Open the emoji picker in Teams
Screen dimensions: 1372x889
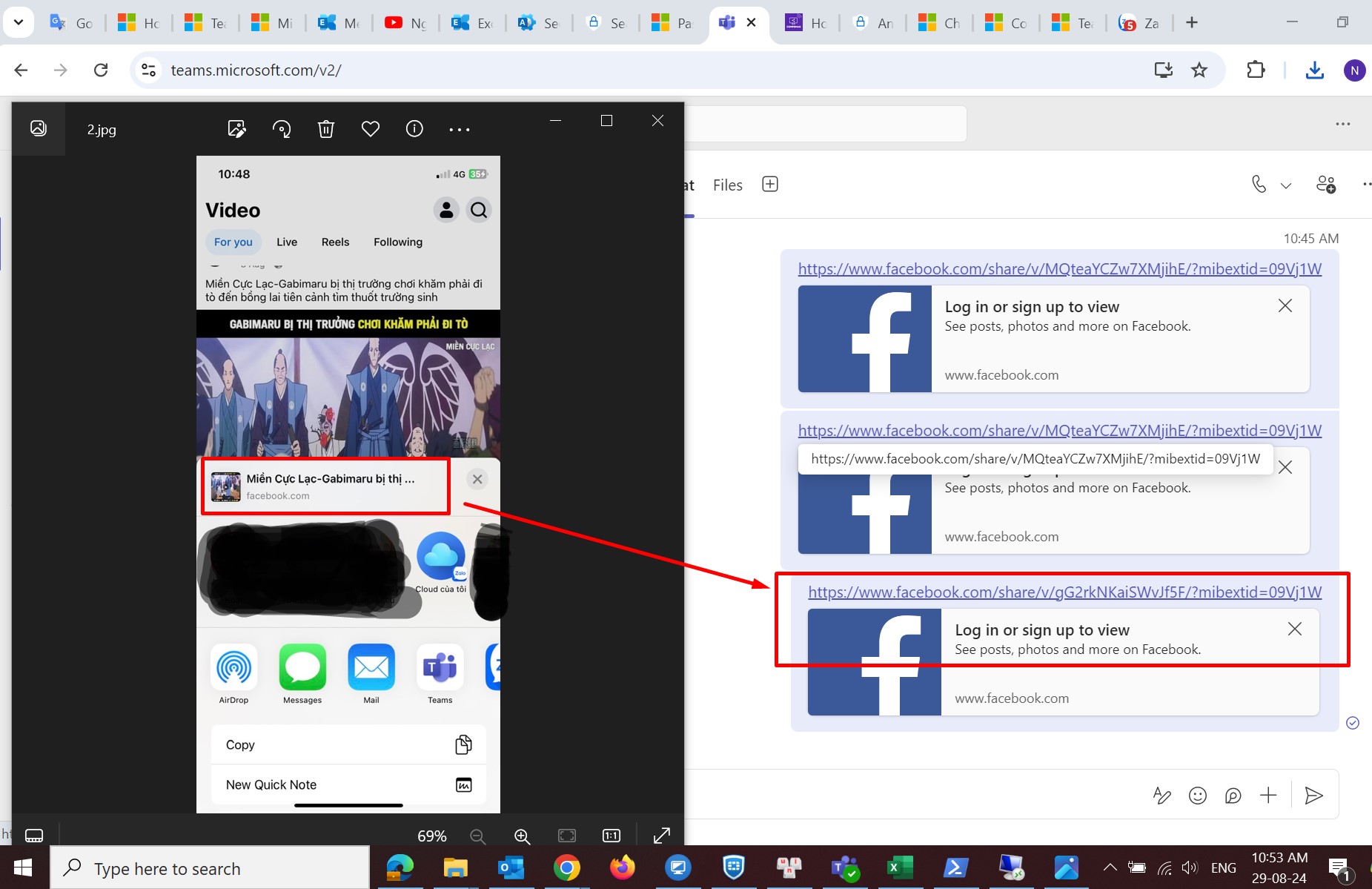pos(1198,796)
